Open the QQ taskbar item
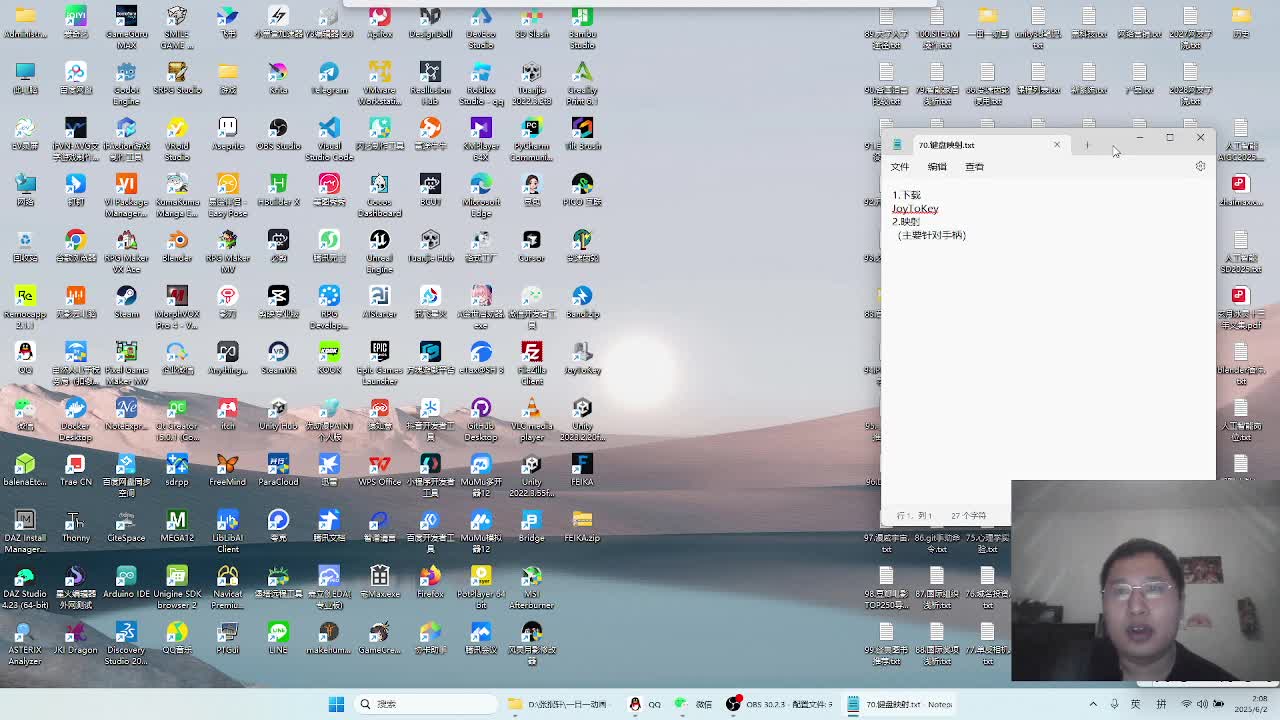The width and height of the screenshot is (1280, 720). click(644, 704)
